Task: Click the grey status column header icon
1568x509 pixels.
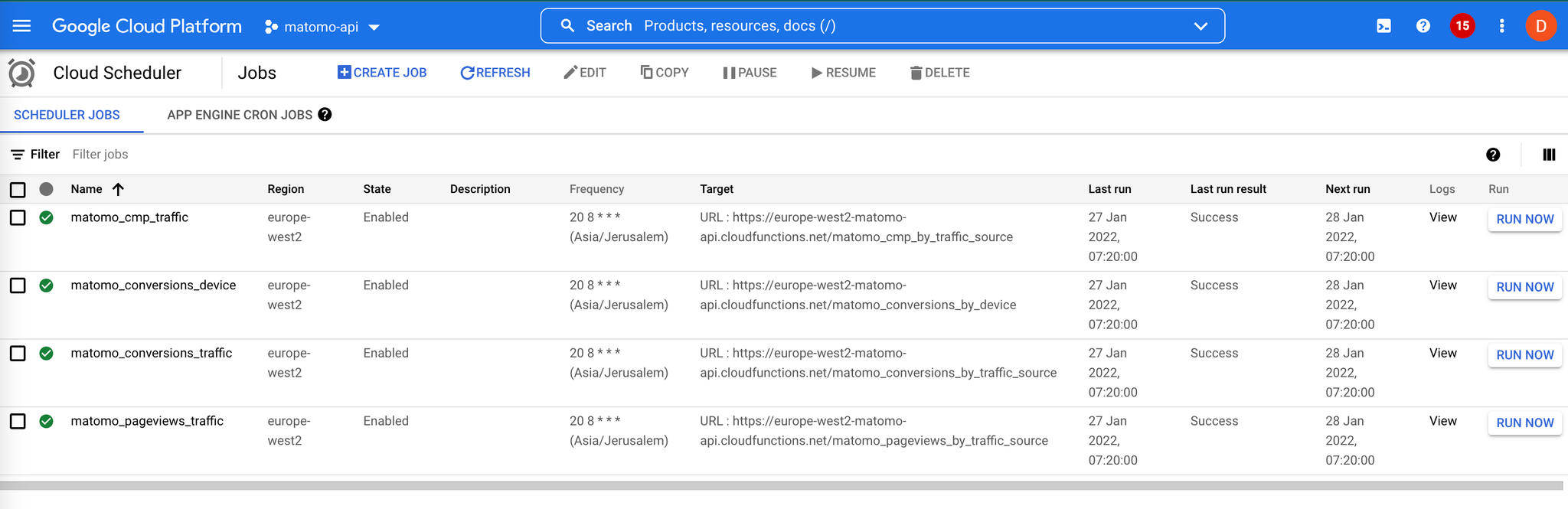Action: click(x=47, y=189)
